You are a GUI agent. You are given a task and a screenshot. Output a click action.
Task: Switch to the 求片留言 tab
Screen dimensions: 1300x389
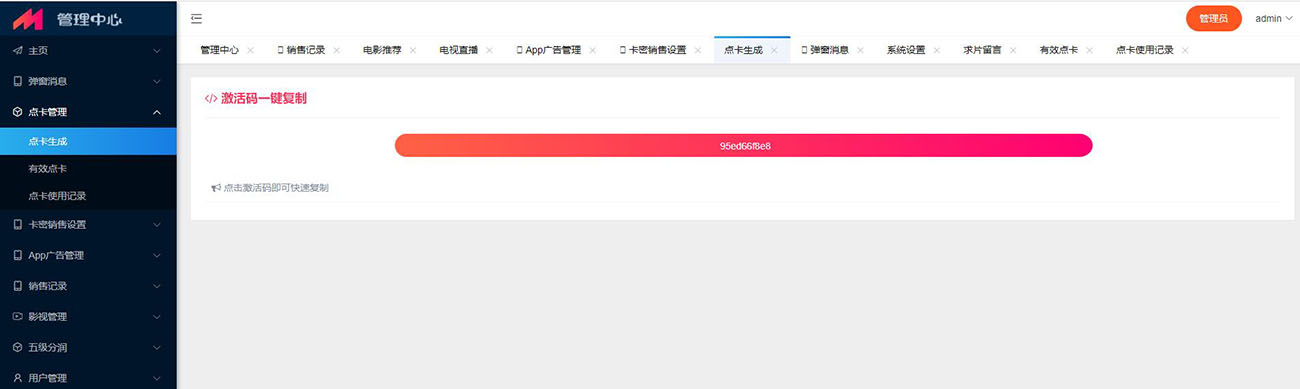982,49
